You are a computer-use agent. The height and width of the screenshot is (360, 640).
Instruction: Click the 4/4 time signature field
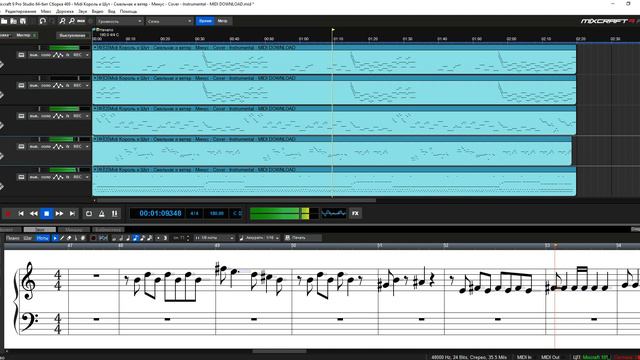coord(194,213)
